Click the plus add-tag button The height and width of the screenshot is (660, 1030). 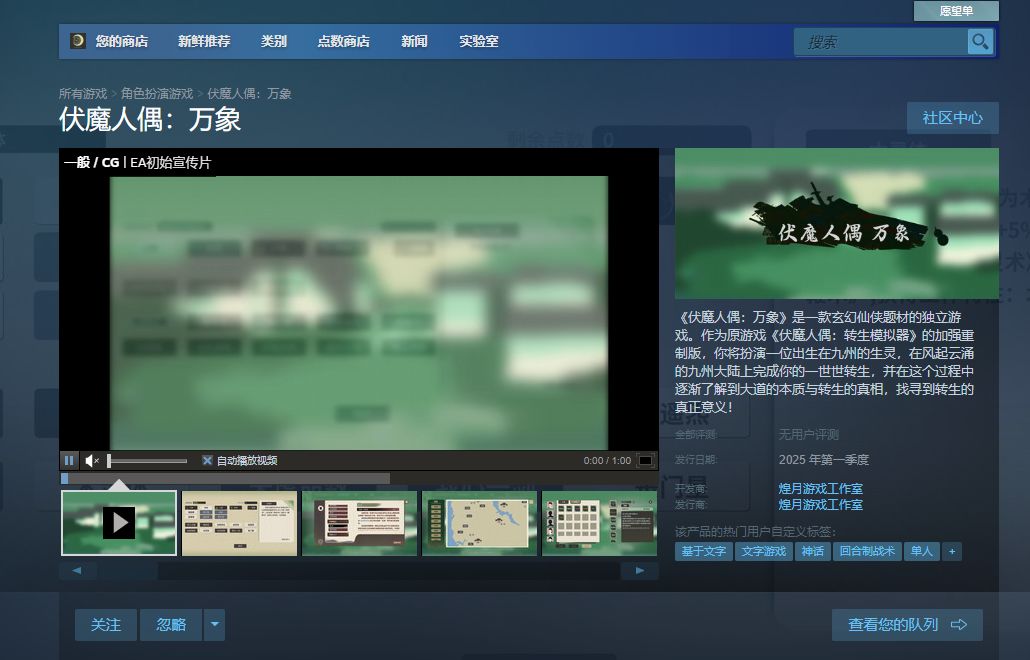tap(952, 551)
